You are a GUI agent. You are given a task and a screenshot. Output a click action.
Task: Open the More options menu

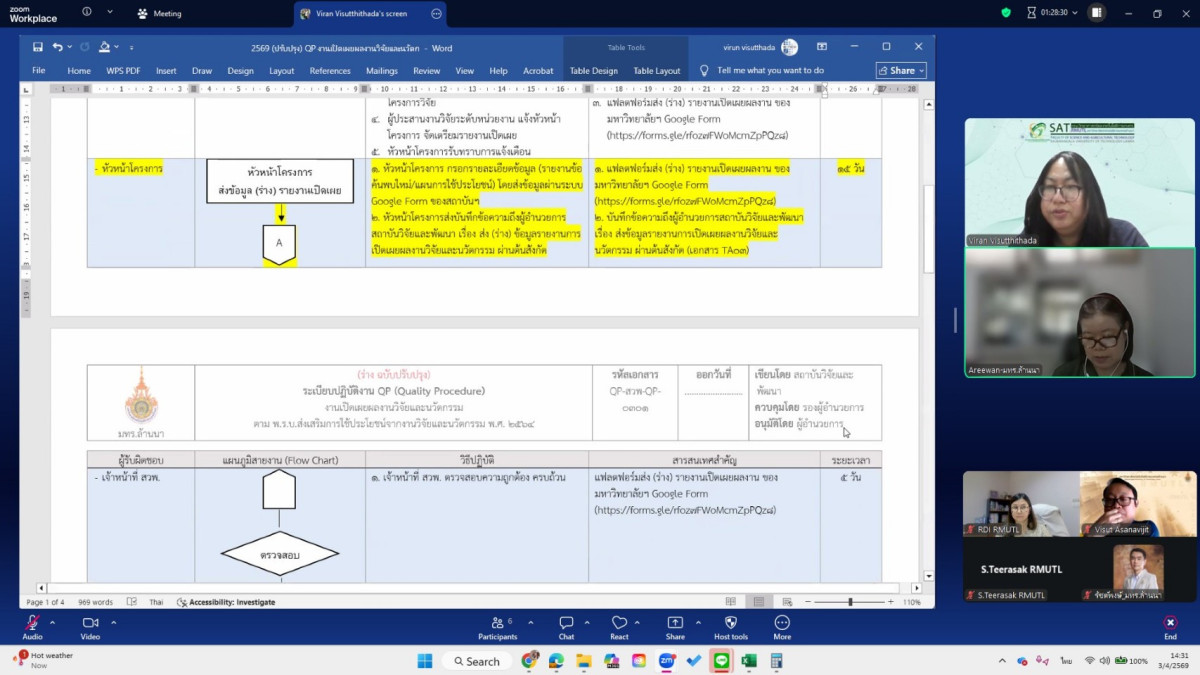tap(782, 623)
